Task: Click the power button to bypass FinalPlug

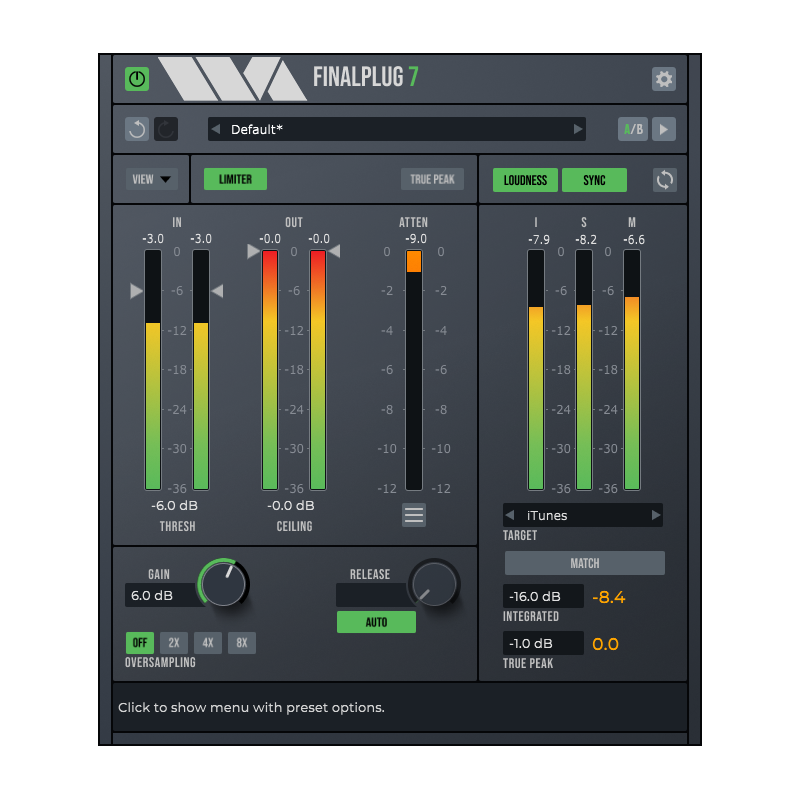Action: [x=137, y=79]
